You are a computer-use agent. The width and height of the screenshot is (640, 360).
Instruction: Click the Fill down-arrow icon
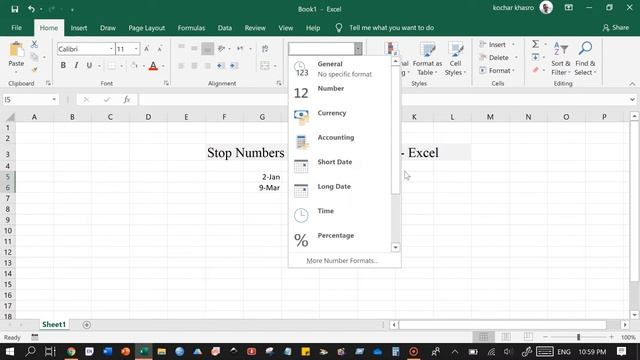pos(536,57)
